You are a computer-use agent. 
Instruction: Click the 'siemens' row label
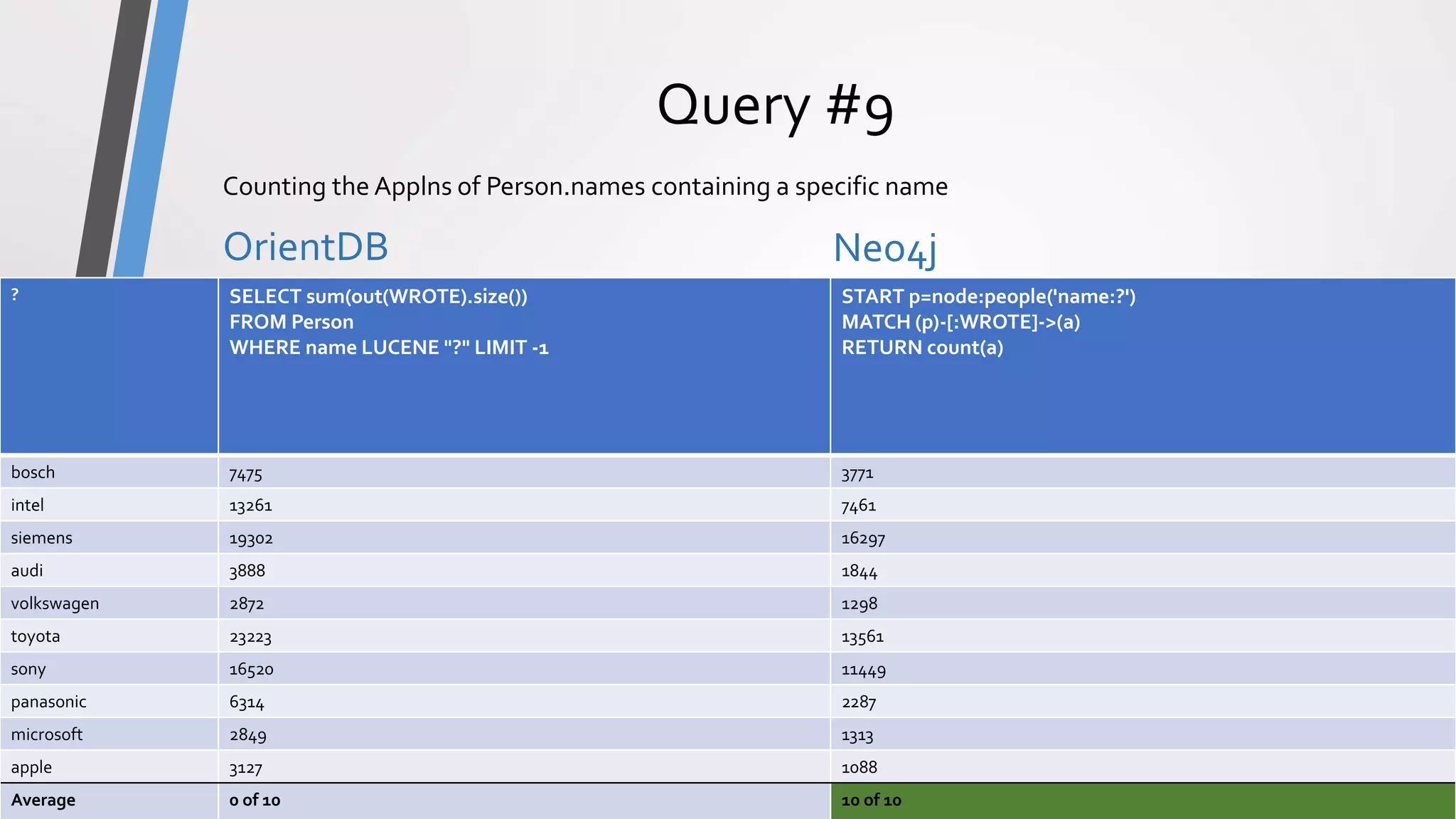point(41,537)
